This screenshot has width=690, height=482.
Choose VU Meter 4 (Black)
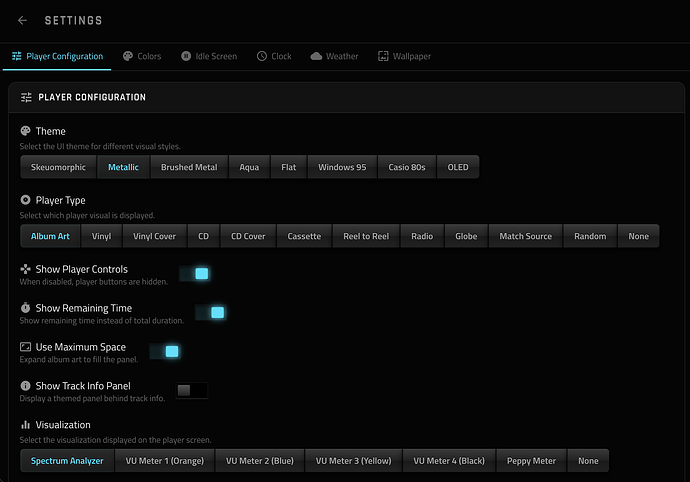coord(449,460)
